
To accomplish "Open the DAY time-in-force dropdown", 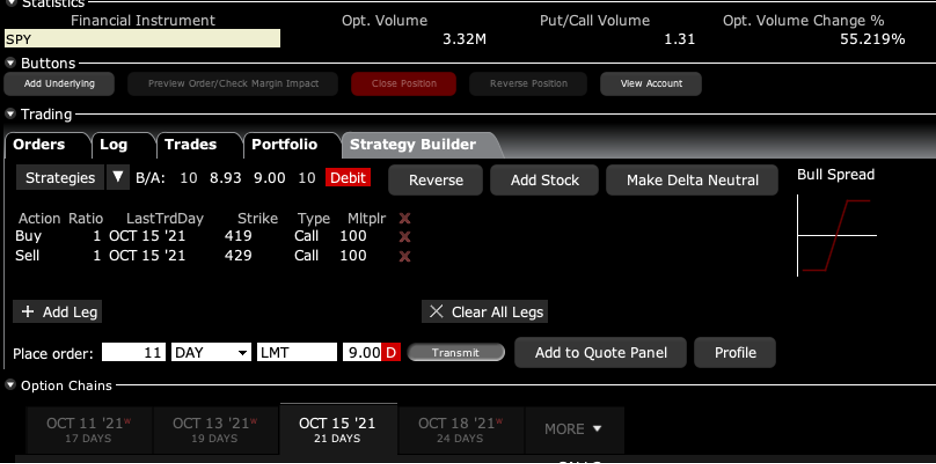I will (x=211, y=353).
